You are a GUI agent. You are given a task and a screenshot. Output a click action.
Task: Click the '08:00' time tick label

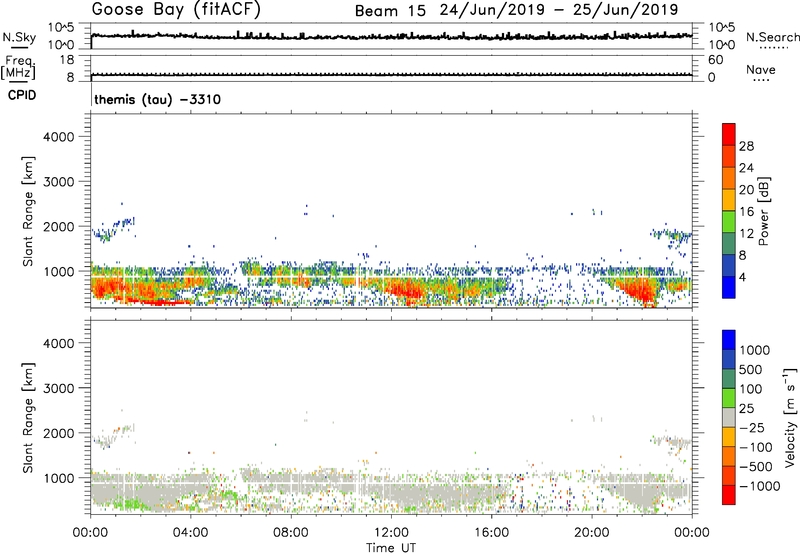point(291,533)
